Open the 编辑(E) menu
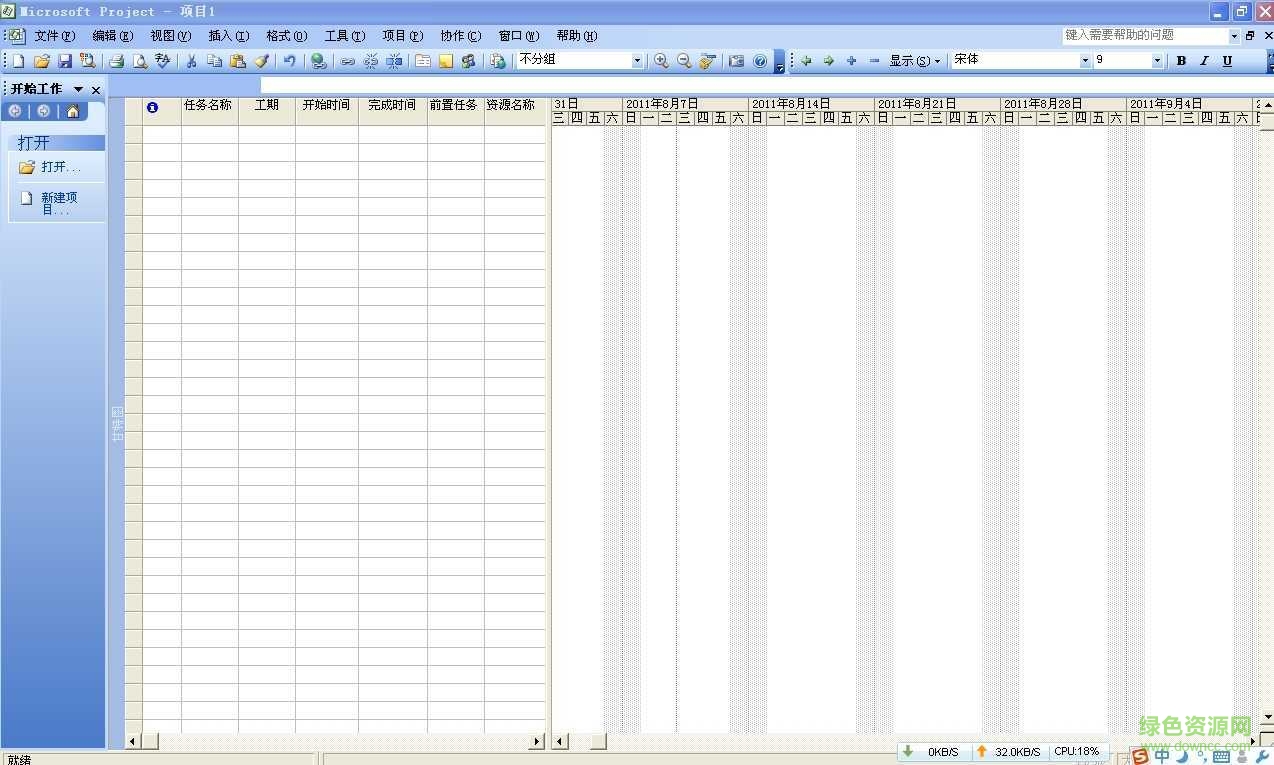 pyautogui.click(x=112, y=36)
